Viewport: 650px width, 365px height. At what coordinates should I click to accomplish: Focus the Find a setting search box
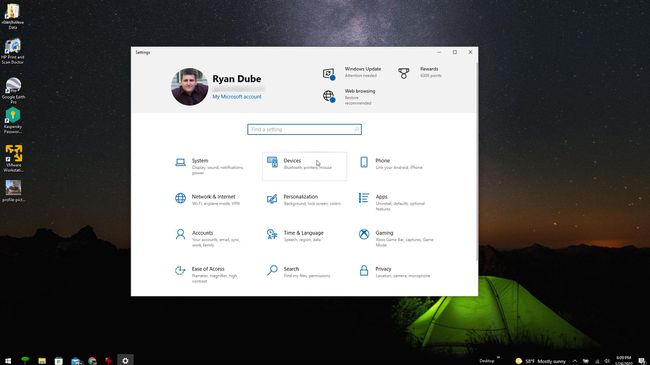(x=304, y=129)
